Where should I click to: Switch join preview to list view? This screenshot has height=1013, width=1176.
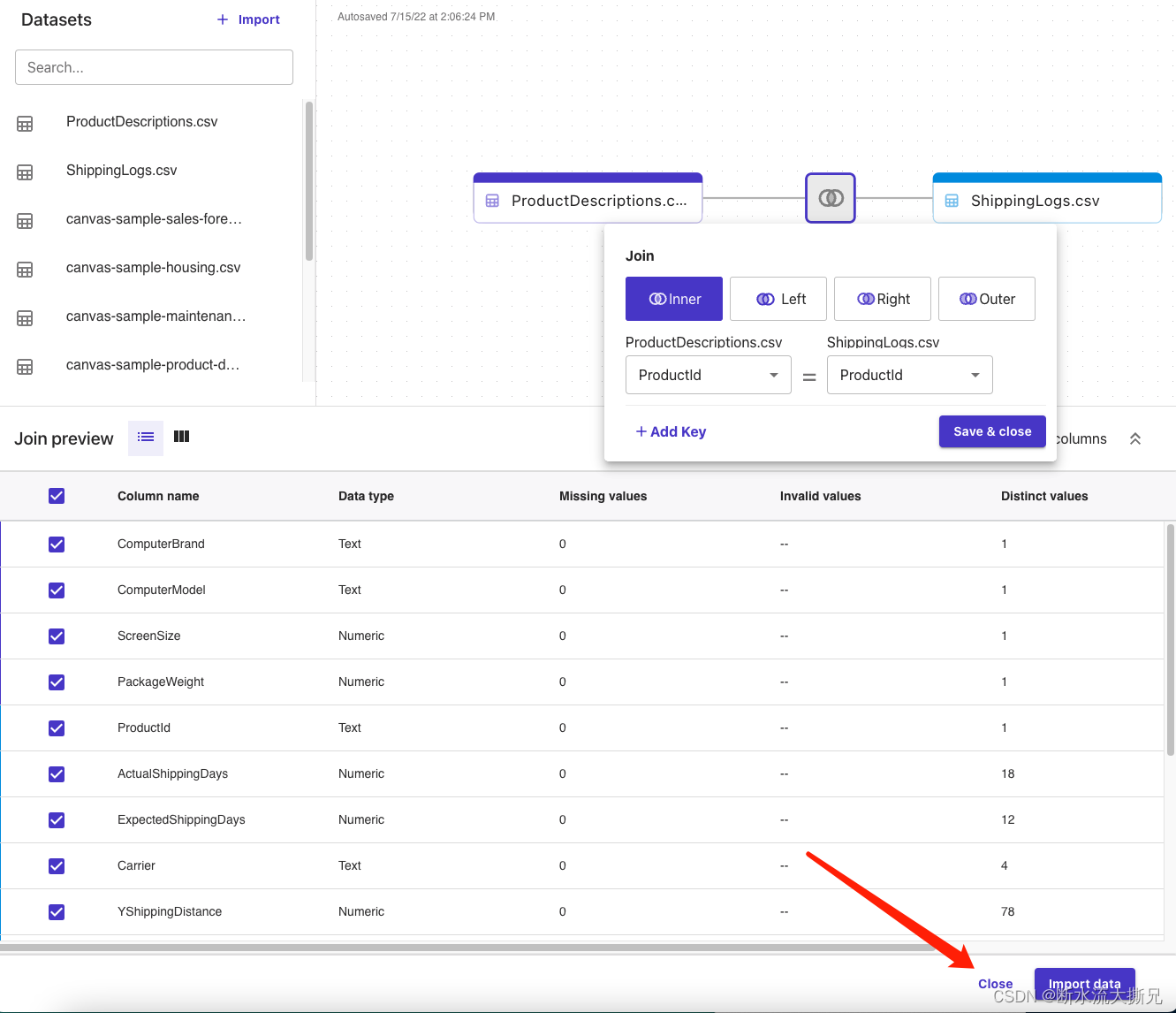(146, 437)
